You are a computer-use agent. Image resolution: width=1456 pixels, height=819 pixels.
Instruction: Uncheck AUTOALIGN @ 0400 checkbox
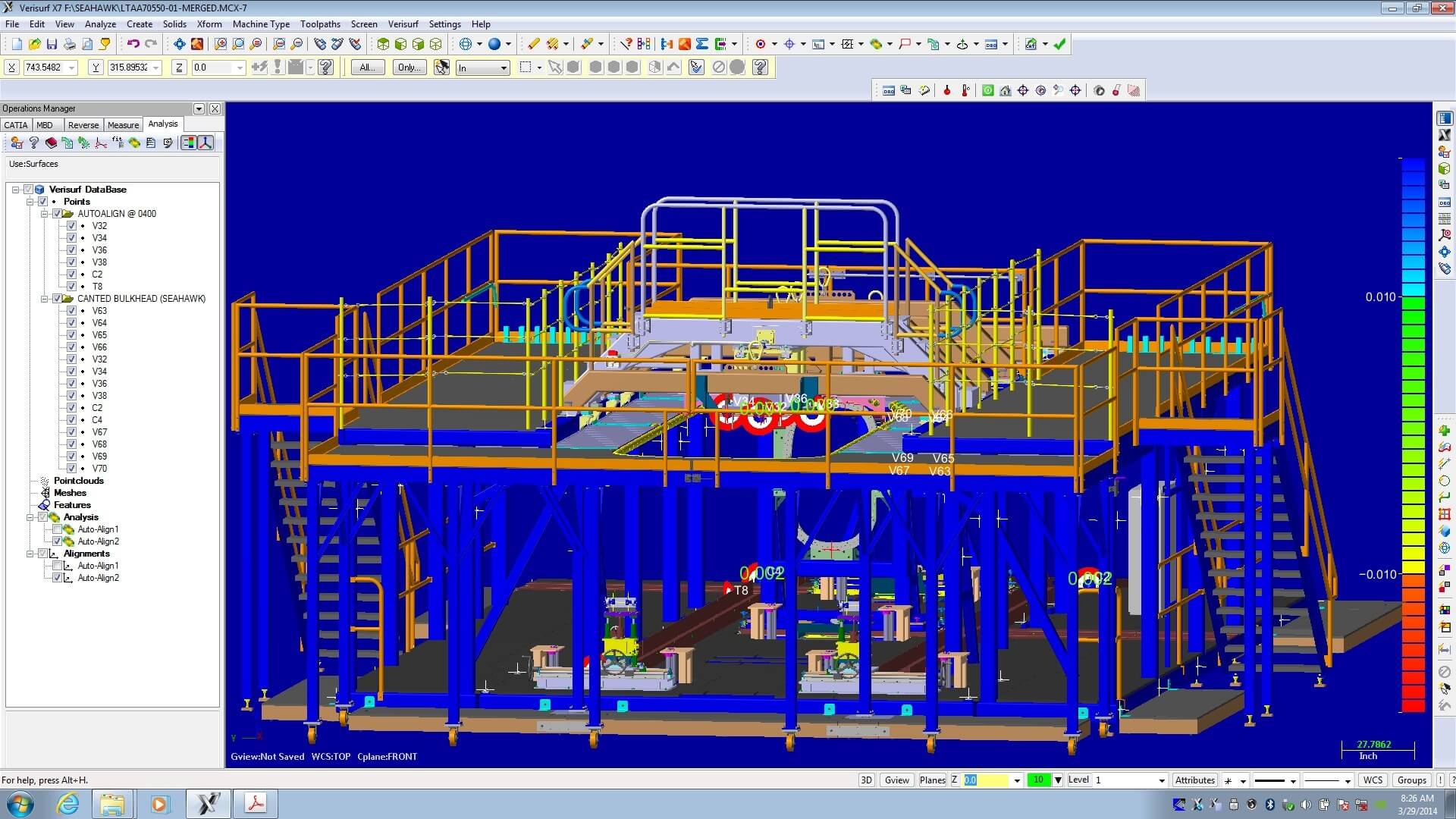click(x=57, y=214)
